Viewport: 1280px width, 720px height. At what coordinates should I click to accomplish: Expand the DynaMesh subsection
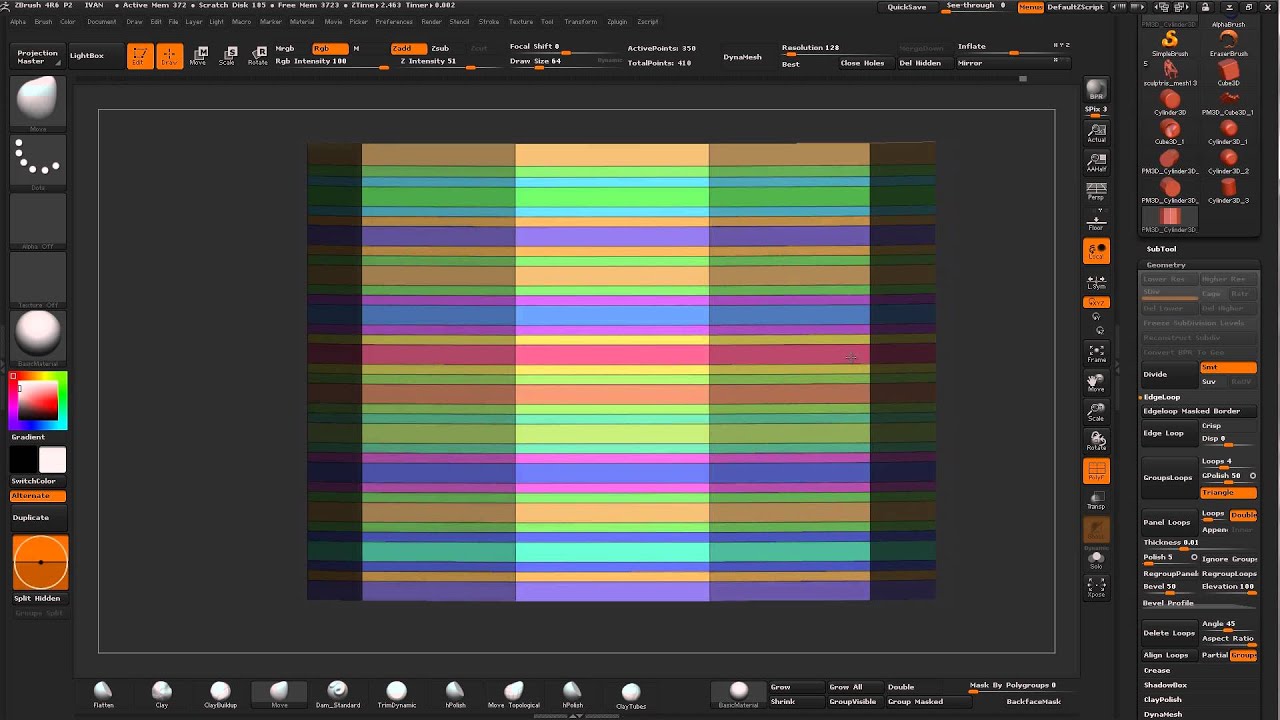click(x=1163, y=715)
